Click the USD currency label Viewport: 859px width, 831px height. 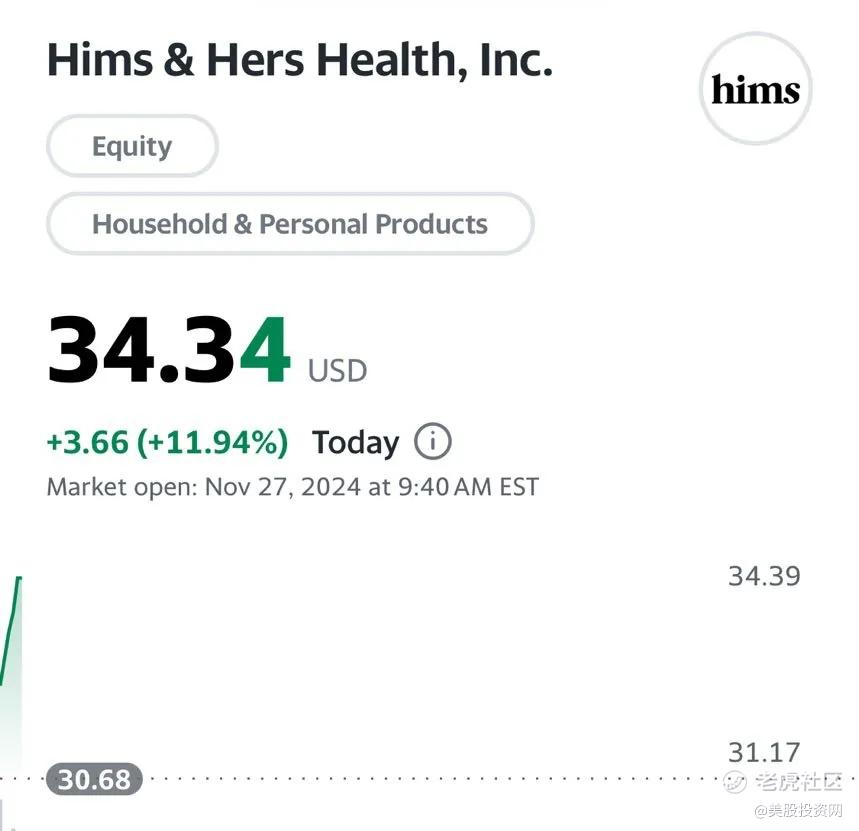coord(337,371)
